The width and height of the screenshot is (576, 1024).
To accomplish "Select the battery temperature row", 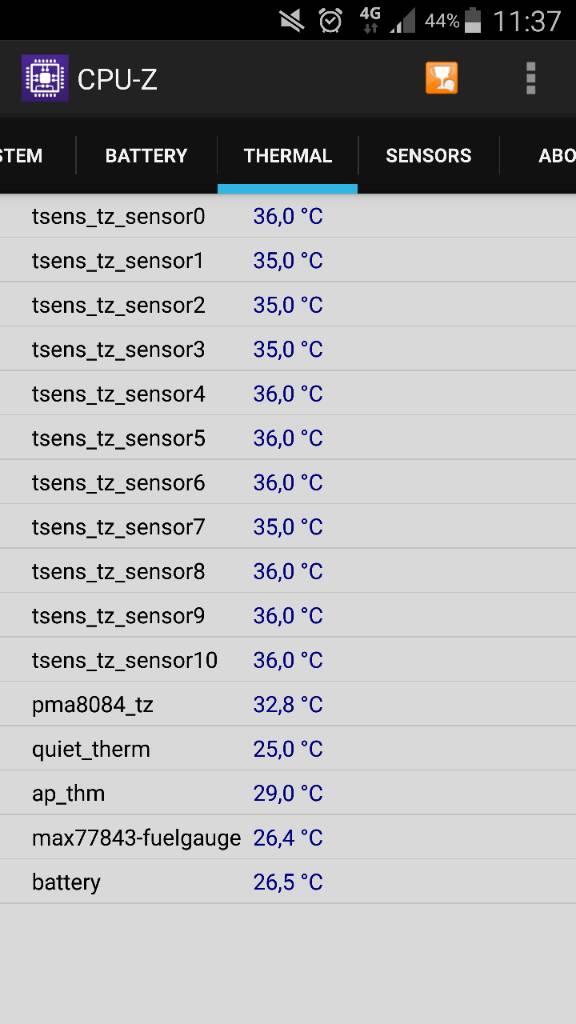I will 288,882.
